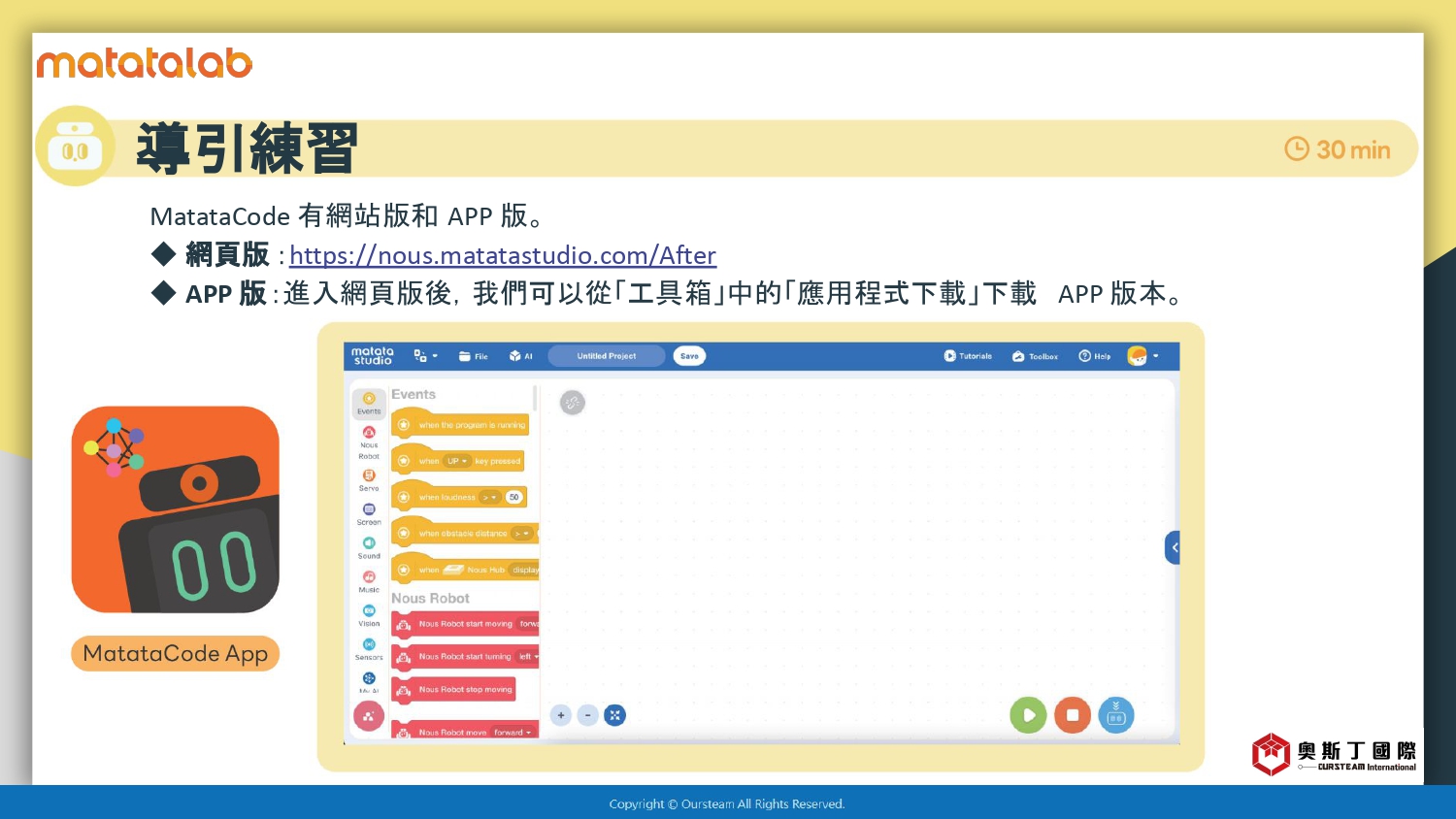Pick the 'when the program is running' block
The height and width of the screenshot is (819, 1456).
(459, 424)
